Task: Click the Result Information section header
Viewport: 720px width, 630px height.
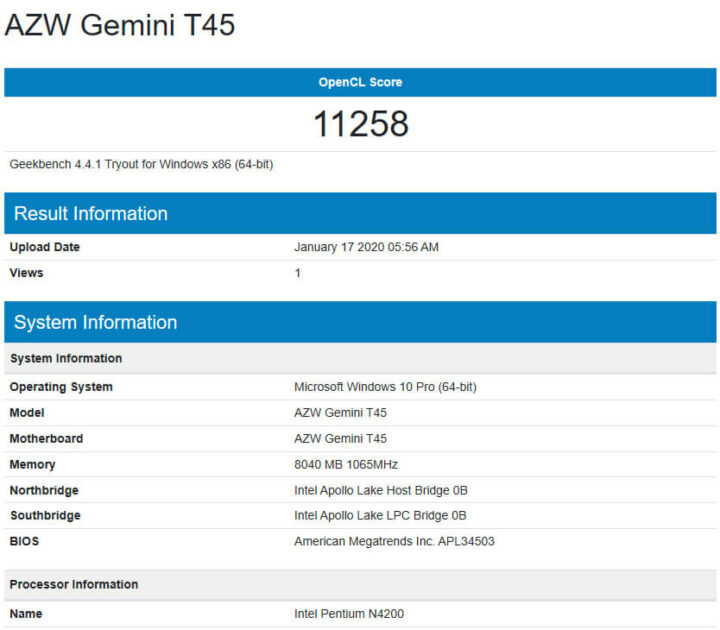Action: click(91, 213)
